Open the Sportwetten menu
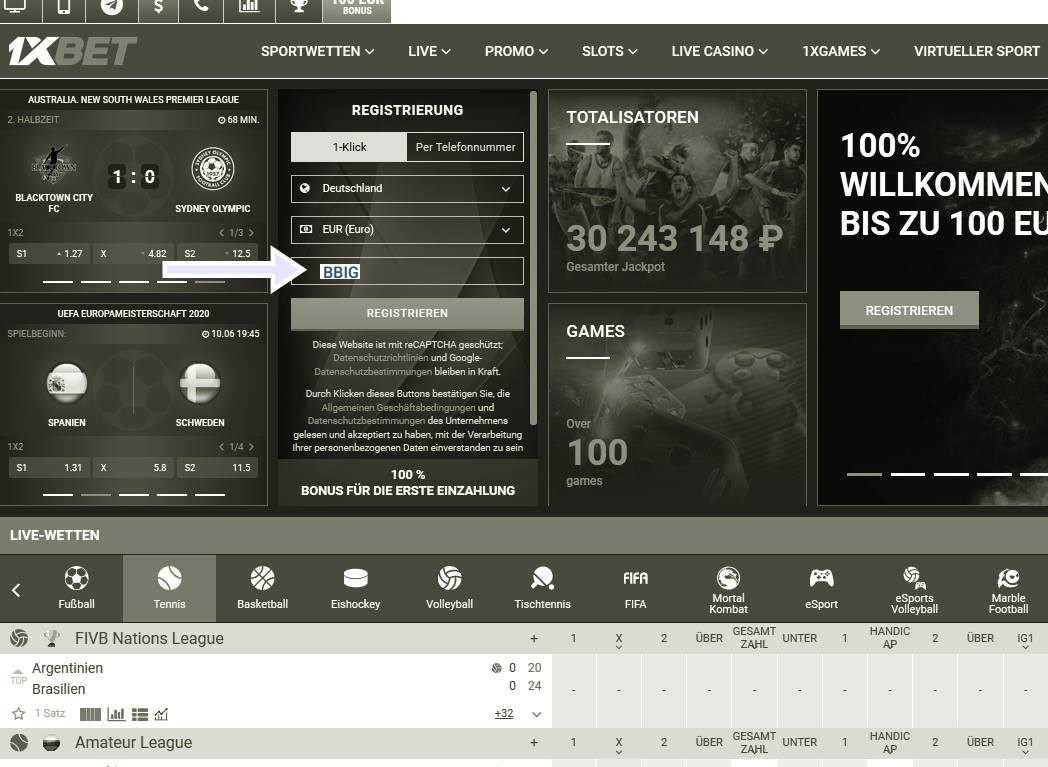The image size is (1048, 767). point(317,51)
